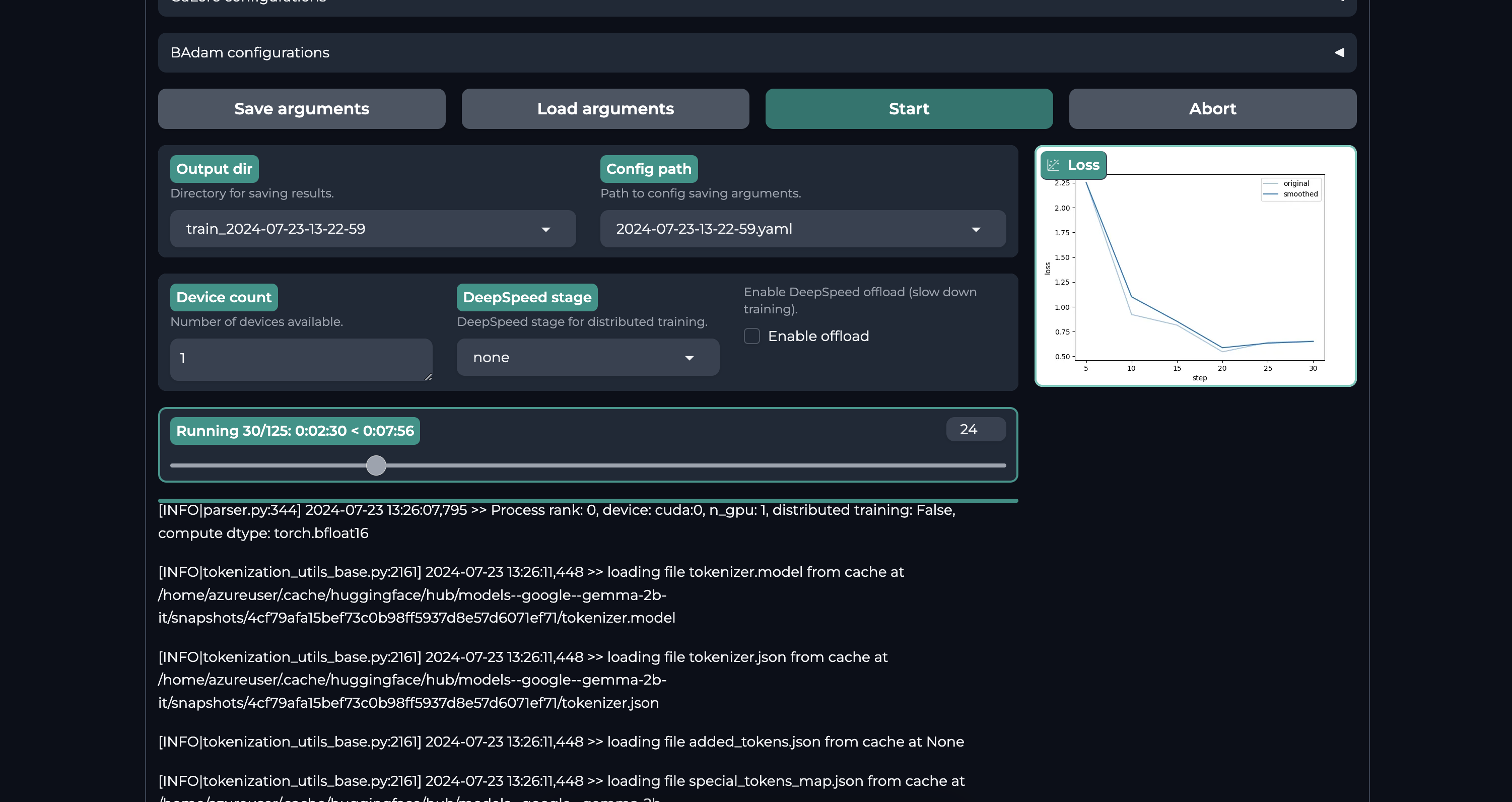
Task: Click the train_2024-07-23-13-22-59 output dir field
Action: pyautogui.click(x=352, y=229)
